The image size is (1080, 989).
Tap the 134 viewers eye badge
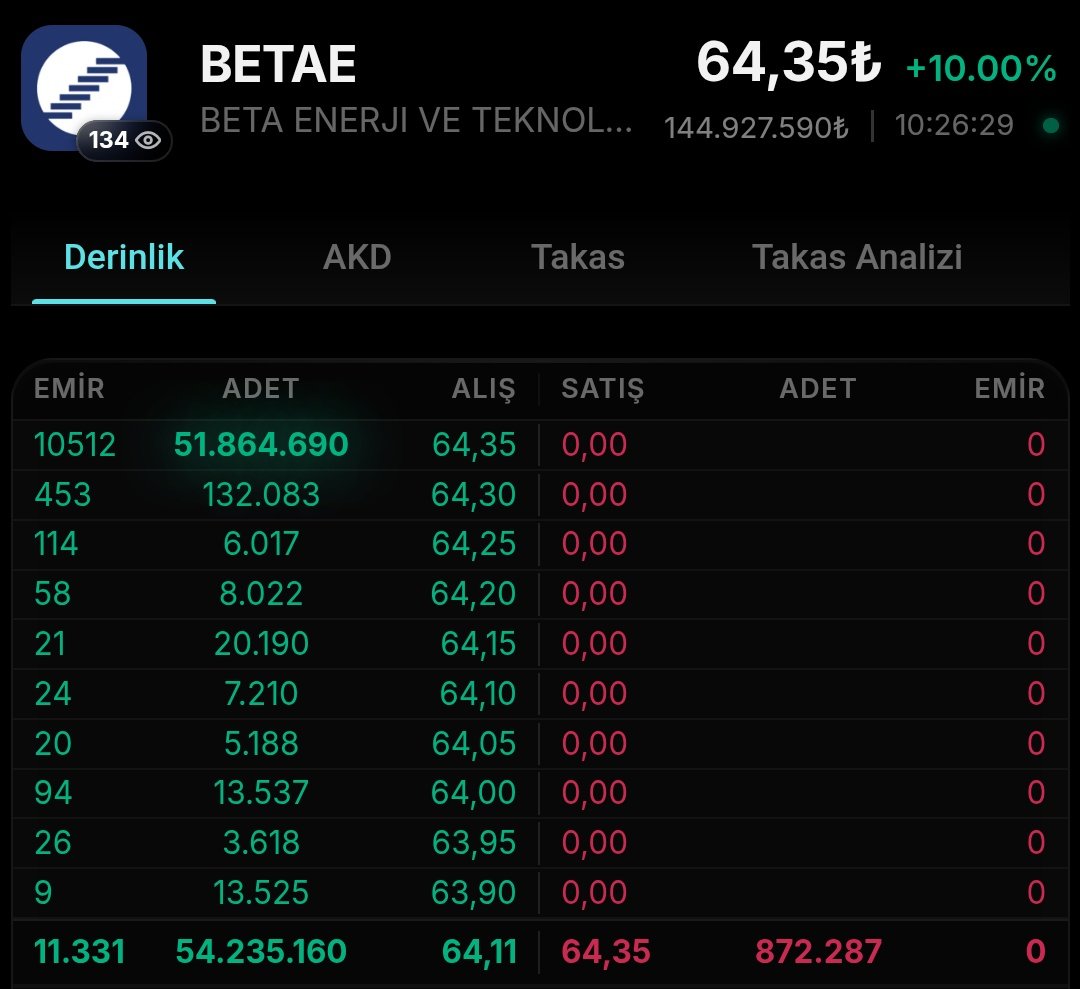[125, 140]
